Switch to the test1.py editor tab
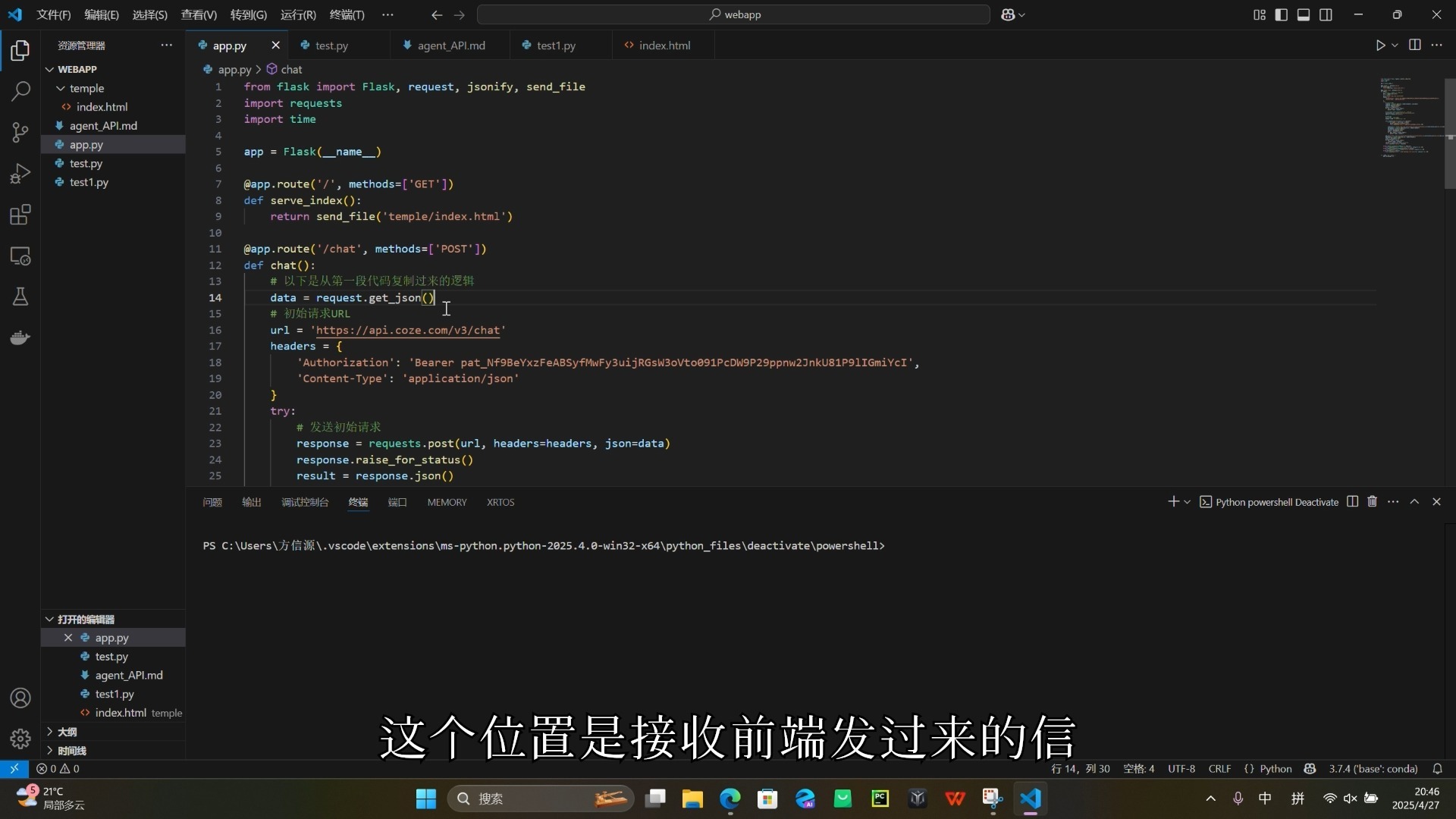 (555, 45)
